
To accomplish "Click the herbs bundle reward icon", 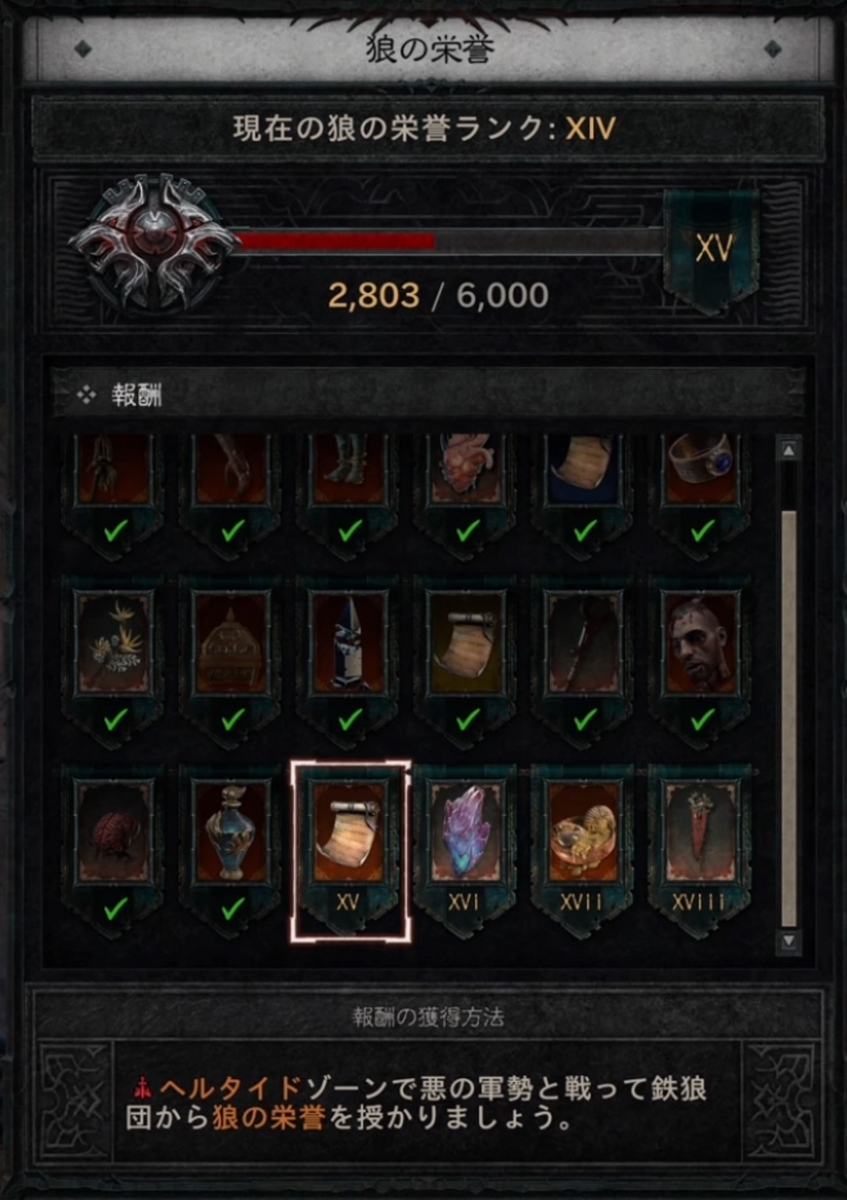I will point(115,660).
